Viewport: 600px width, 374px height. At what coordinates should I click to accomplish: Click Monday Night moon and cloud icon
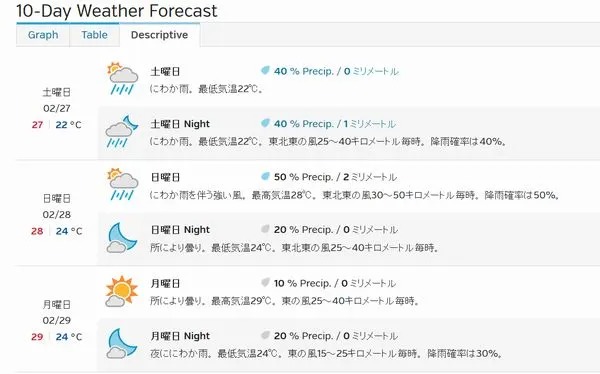point(122,343)
